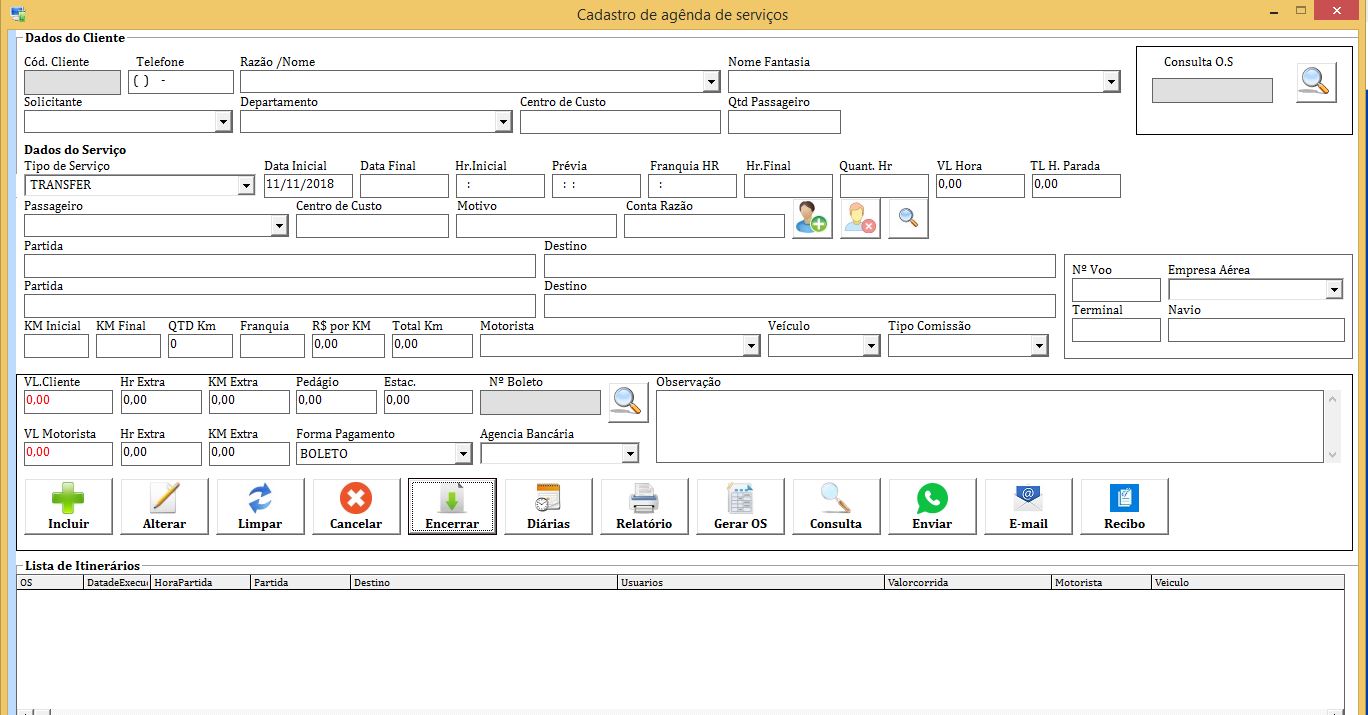Click the remove passenger icon

[x=860, y=218]
